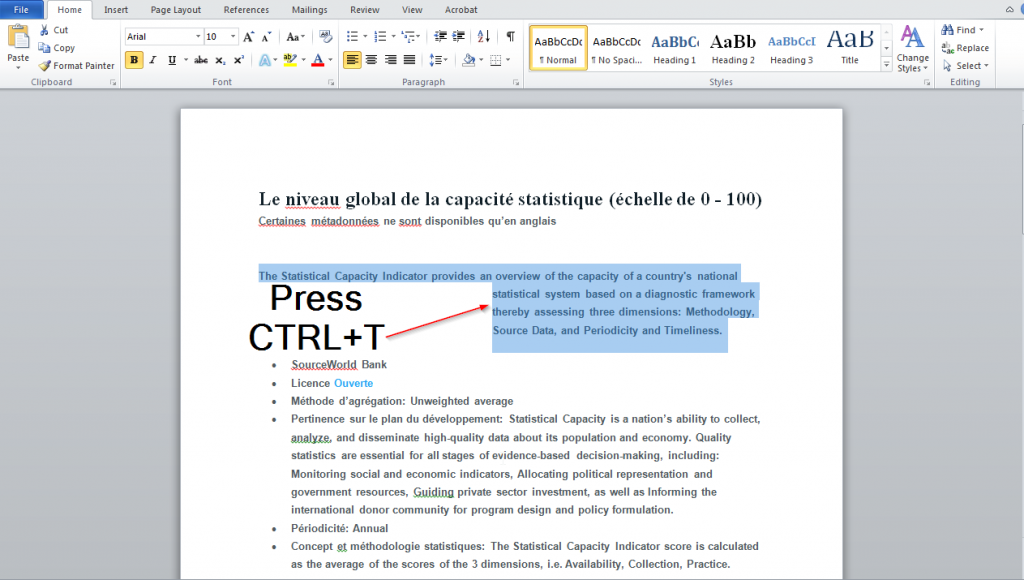1024x580 pixels.
Task: Open the font color dropdown arrow
Action: coord(330,59)
